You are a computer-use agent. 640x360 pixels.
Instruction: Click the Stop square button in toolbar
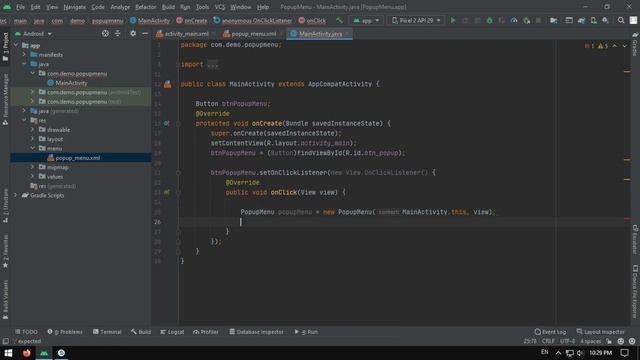[x=538, y=20]
